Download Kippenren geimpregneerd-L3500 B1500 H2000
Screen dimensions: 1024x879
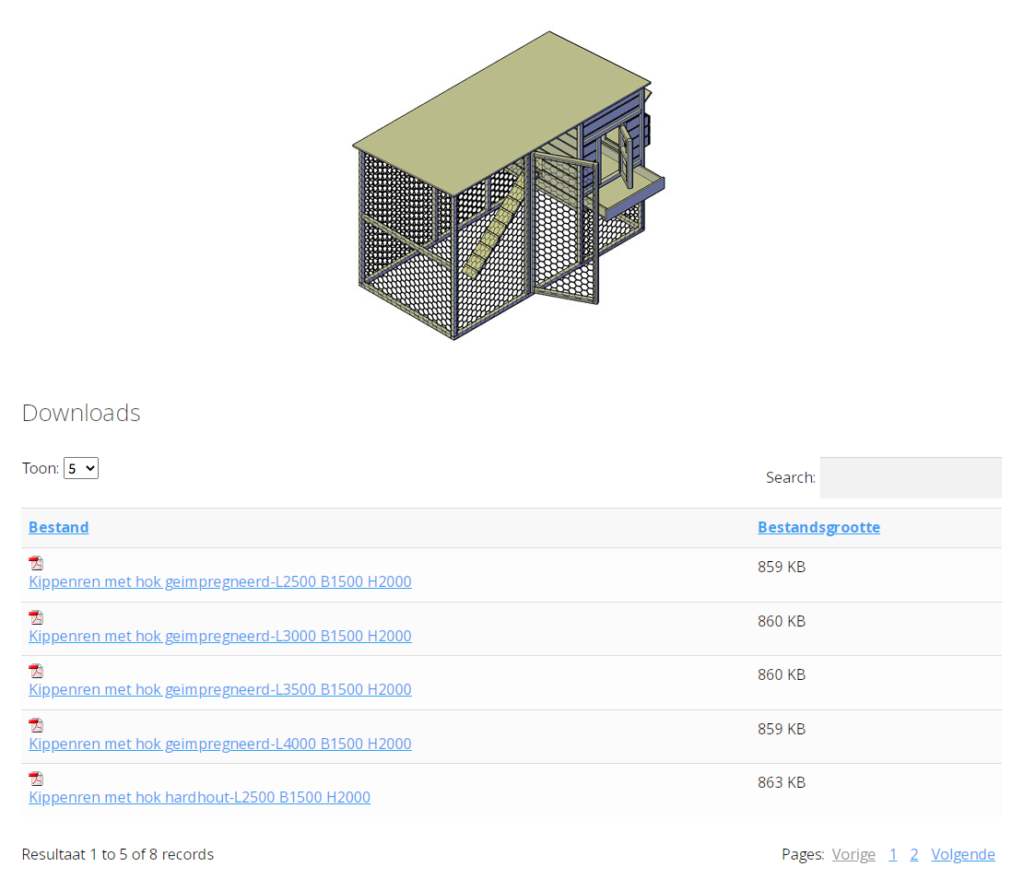coord(220,690)
